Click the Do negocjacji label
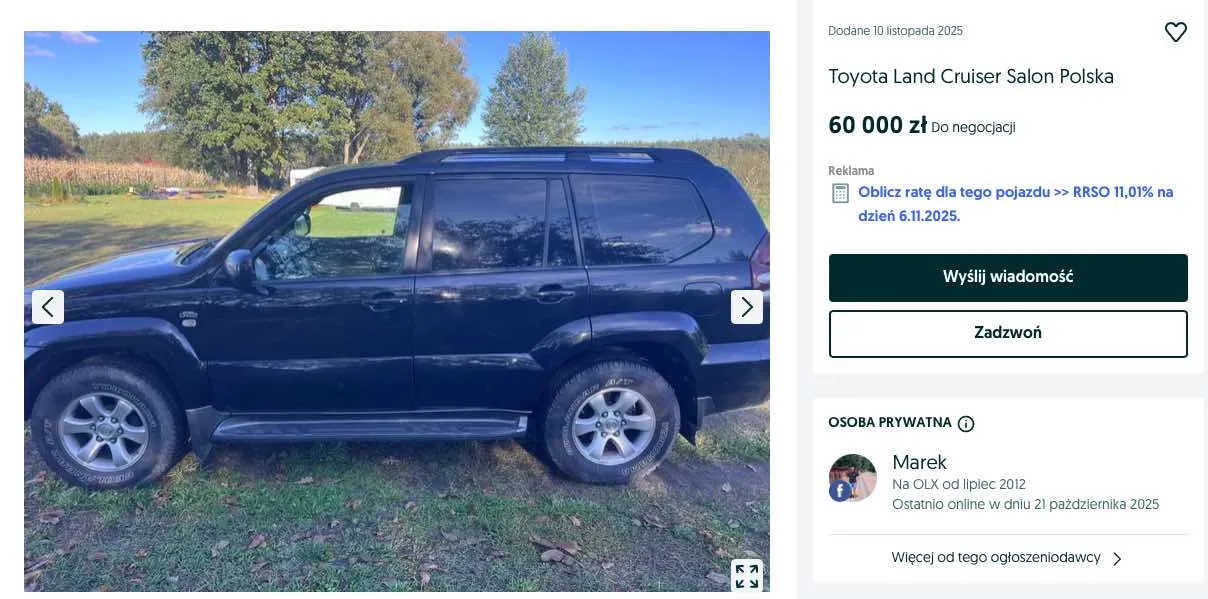Image resolution: width=1208 pixels, height=599 pixels. [973, 127]
